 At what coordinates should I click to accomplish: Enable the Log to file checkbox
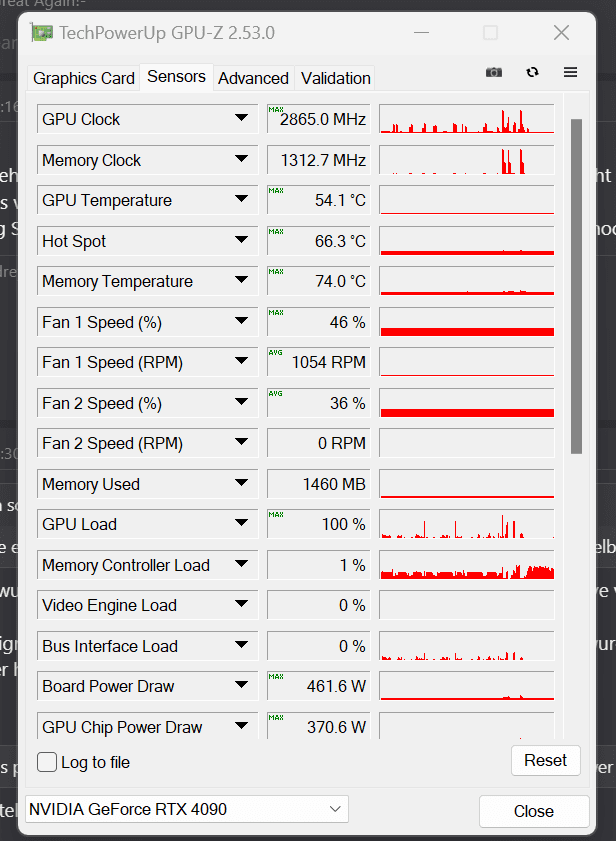coord(47,762)
